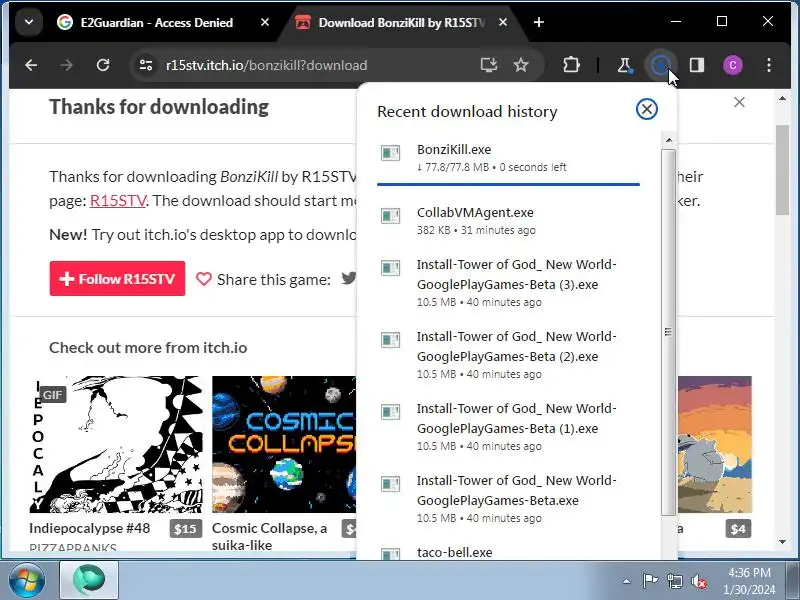The width and height of the screenshot is (800, 600).
Task: Click Tower of God Beta (1).exe icon
Action: click(391, 411)
